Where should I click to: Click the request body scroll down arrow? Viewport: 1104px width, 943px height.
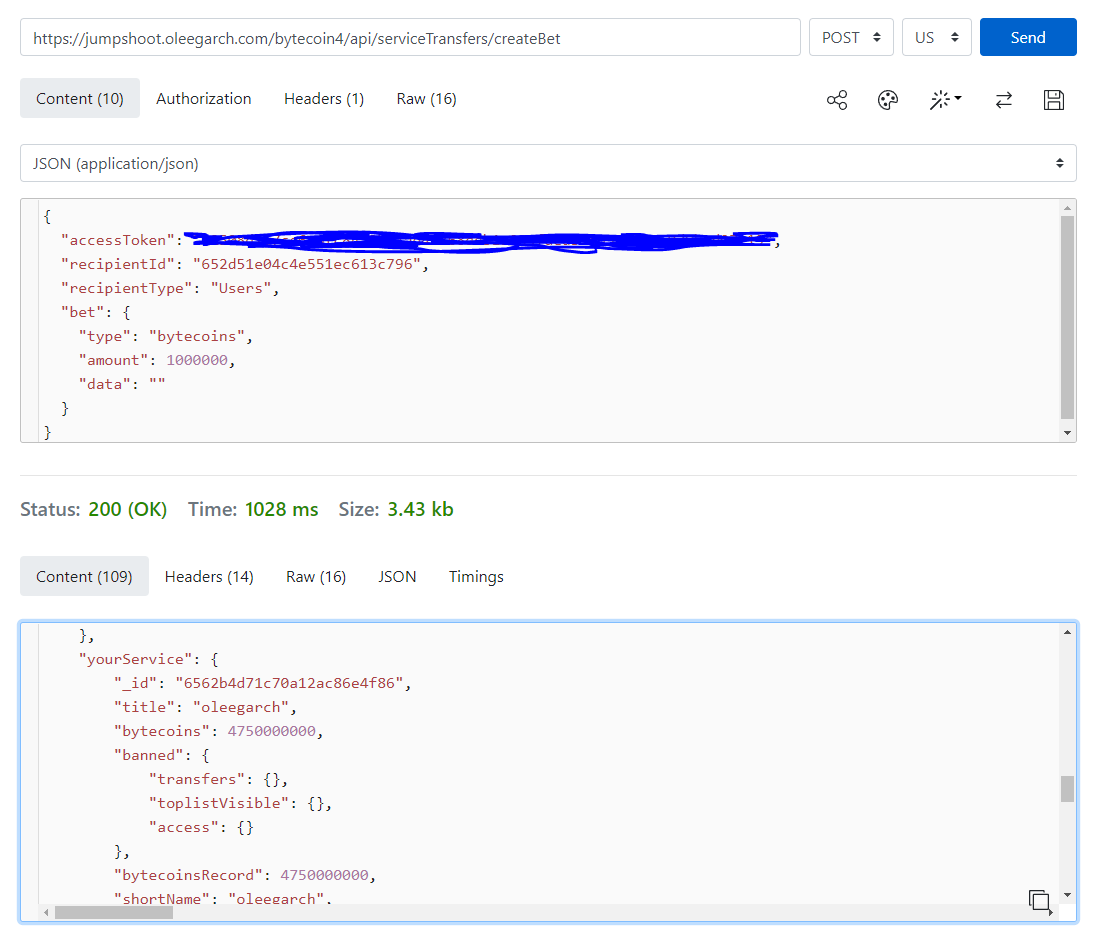pos(1067,432)
